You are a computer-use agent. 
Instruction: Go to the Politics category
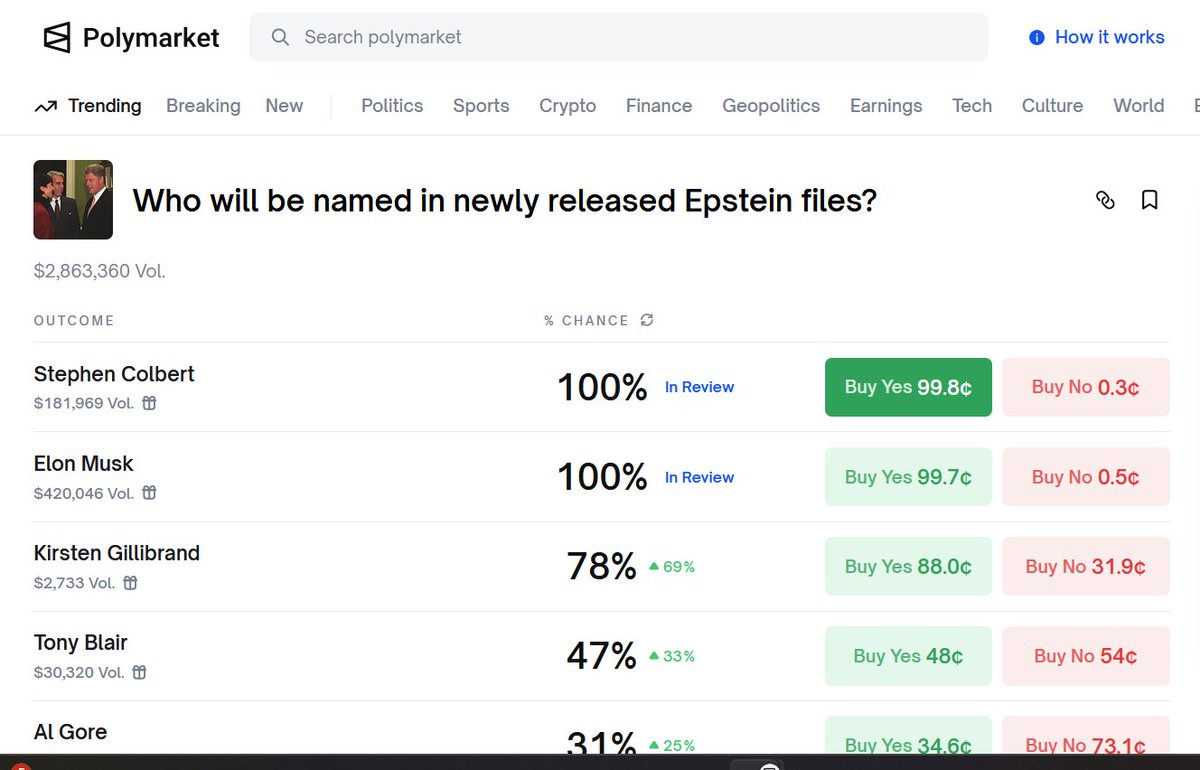pos(392,106)
